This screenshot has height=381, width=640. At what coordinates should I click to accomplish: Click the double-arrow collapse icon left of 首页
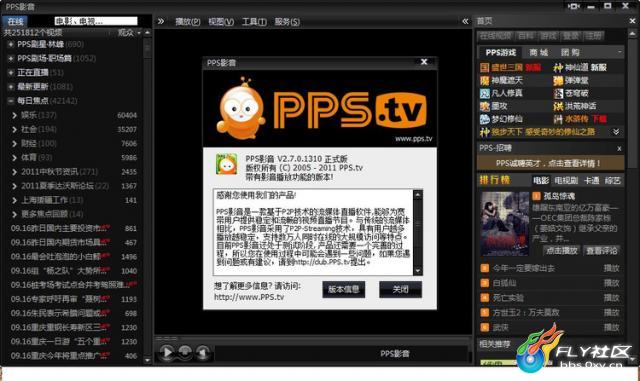coord(465,21)
